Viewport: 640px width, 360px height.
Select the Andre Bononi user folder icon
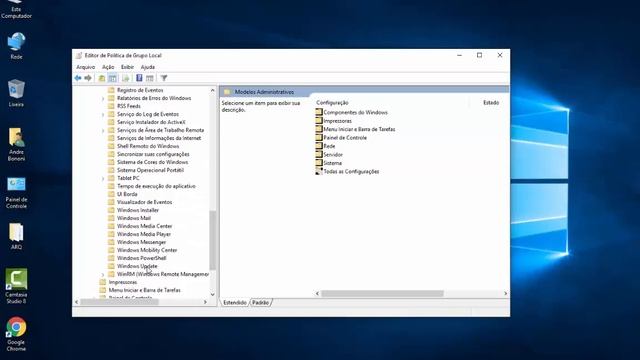point(16,144)
